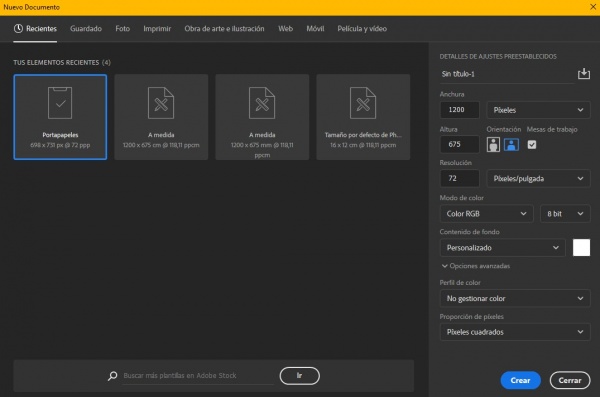
Task: Open the Color RGB mode dropdown
Action: coord(486,214)
